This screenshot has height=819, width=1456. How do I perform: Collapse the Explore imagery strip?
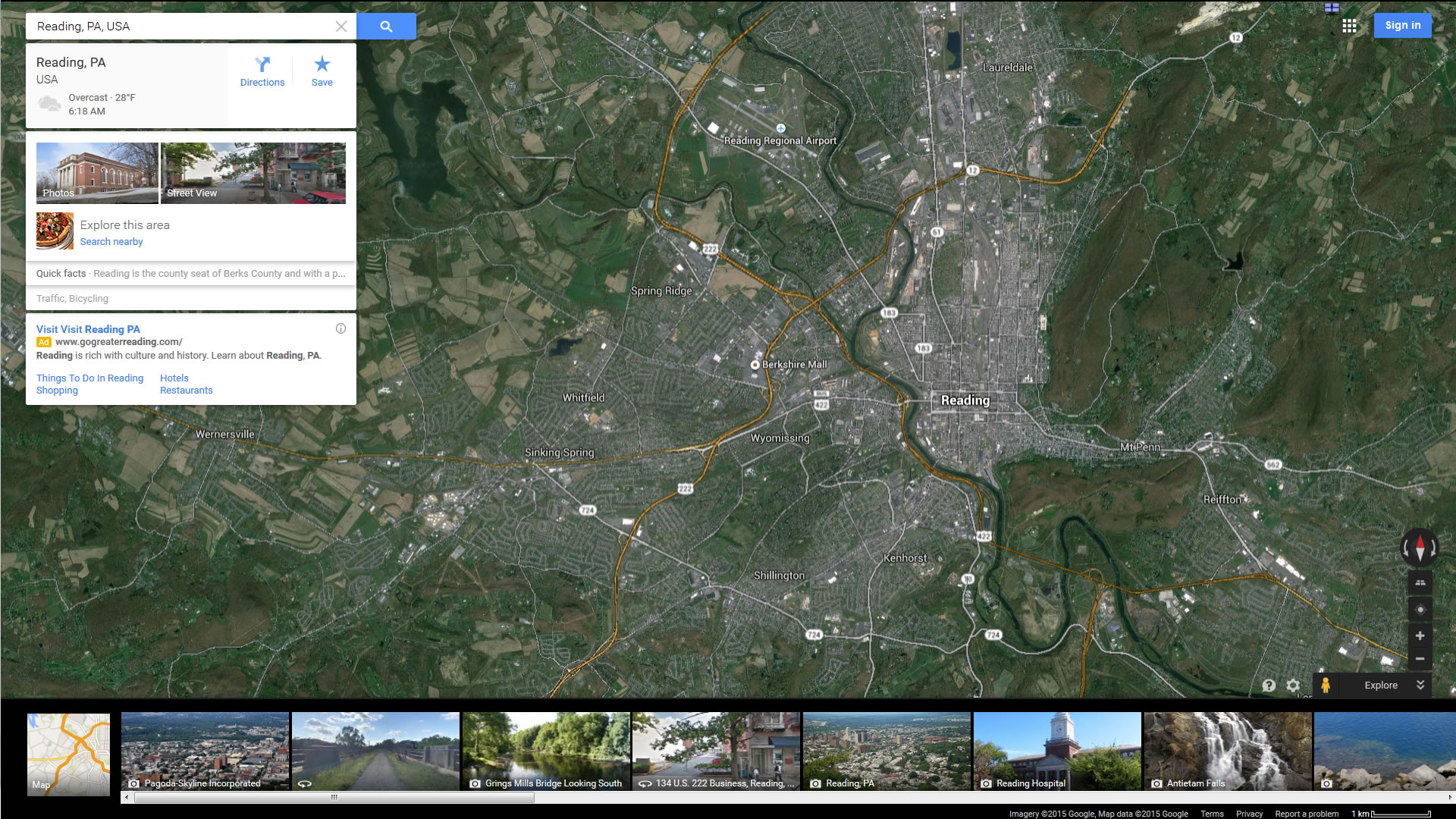click(x=1420, y=685)
